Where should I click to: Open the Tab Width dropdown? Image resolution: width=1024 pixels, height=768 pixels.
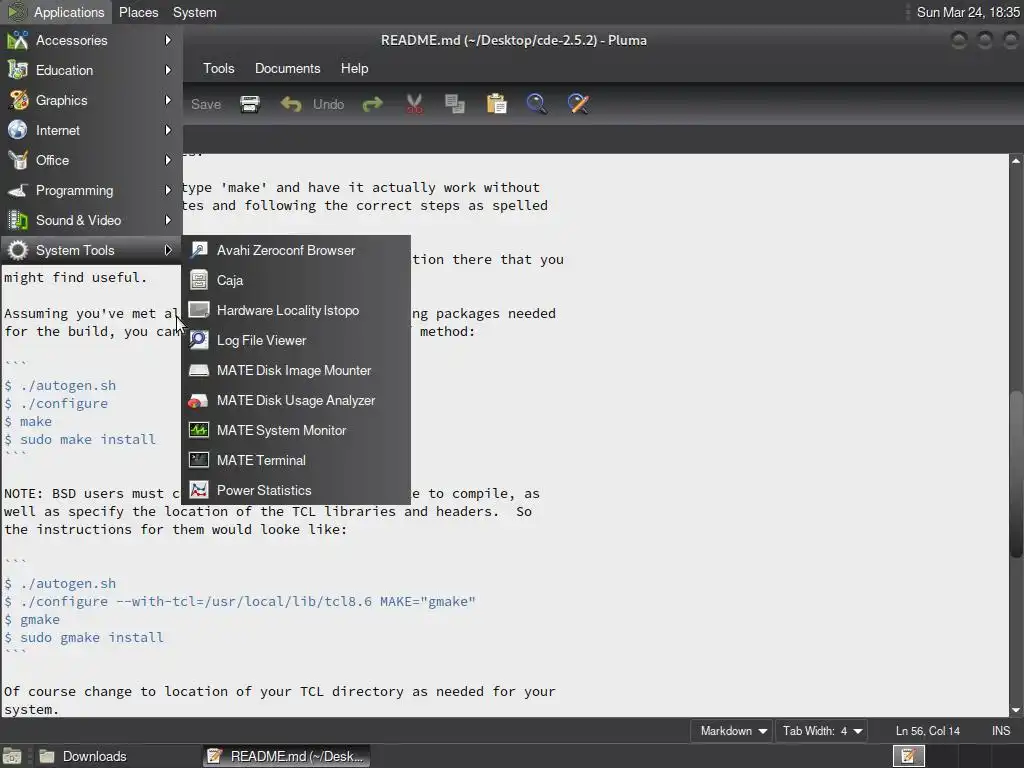822,731
